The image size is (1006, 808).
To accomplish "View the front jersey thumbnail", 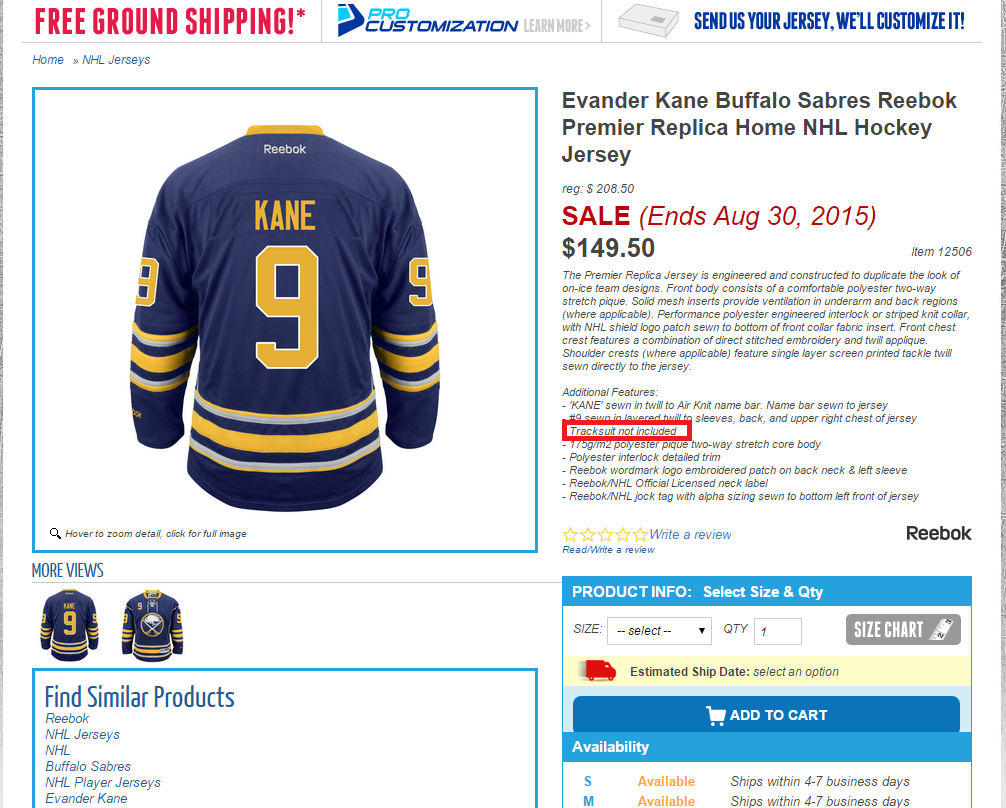I will point(152,625).
